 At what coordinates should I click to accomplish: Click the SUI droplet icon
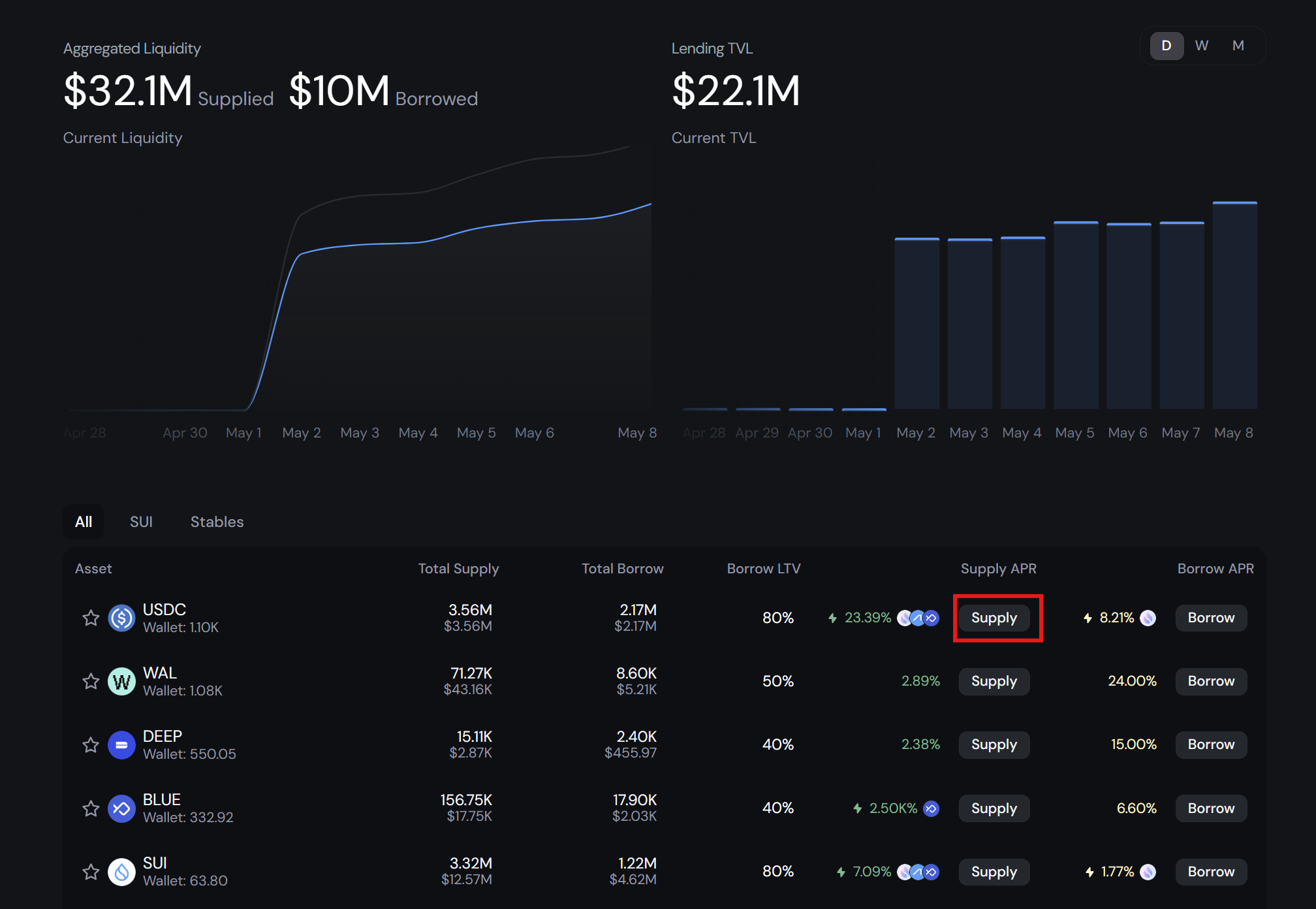tap(121, 872)
